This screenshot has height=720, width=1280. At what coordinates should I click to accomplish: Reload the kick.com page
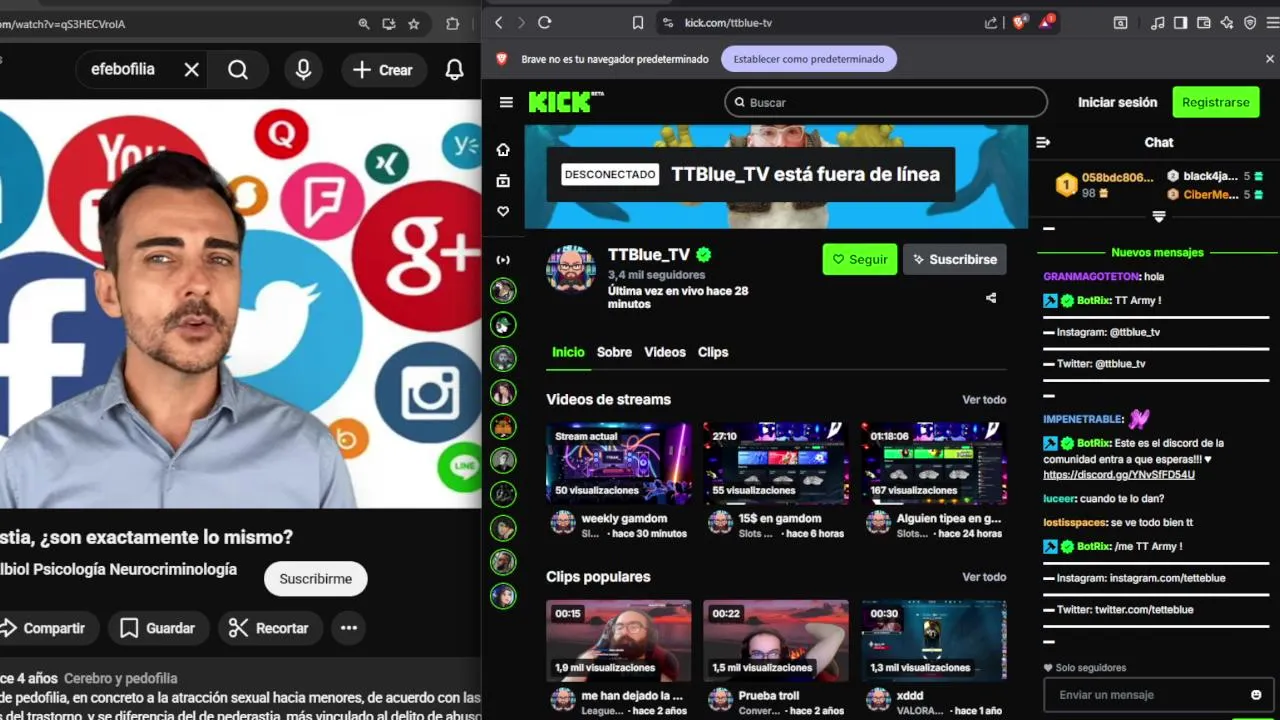pyautogui.click(x=544, y=22)
